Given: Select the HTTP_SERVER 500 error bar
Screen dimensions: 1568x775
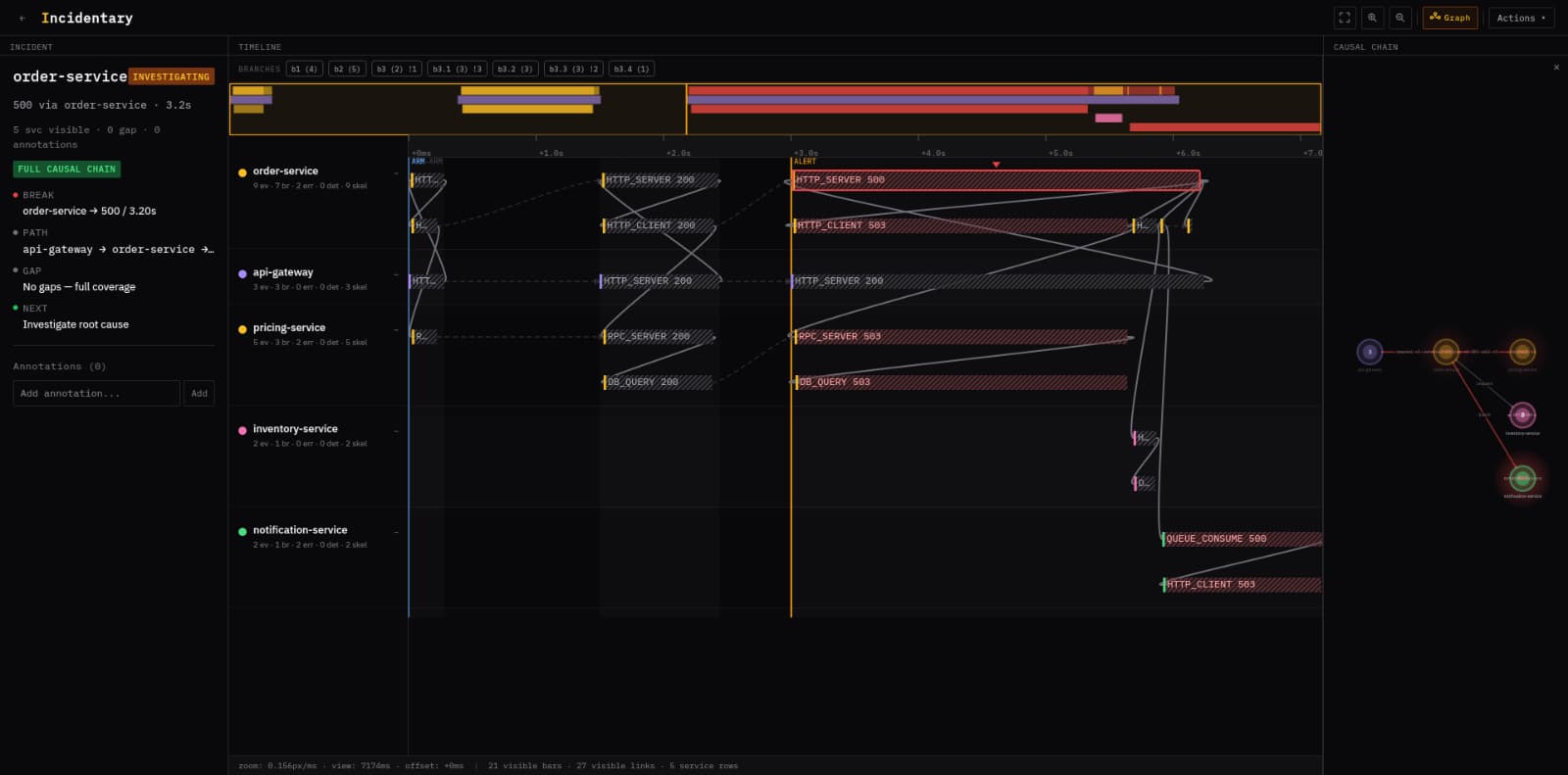Looking at the screenshot, I should 996,180.
